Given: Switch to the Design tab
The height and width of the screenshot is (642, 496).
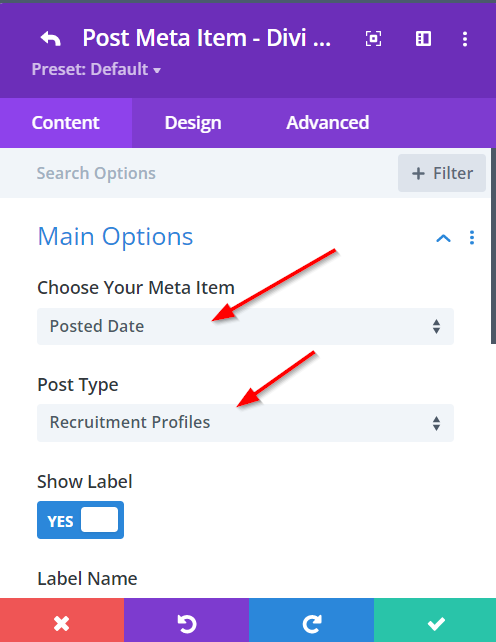Looking at the screenshot, I should [x=193, y=123].
